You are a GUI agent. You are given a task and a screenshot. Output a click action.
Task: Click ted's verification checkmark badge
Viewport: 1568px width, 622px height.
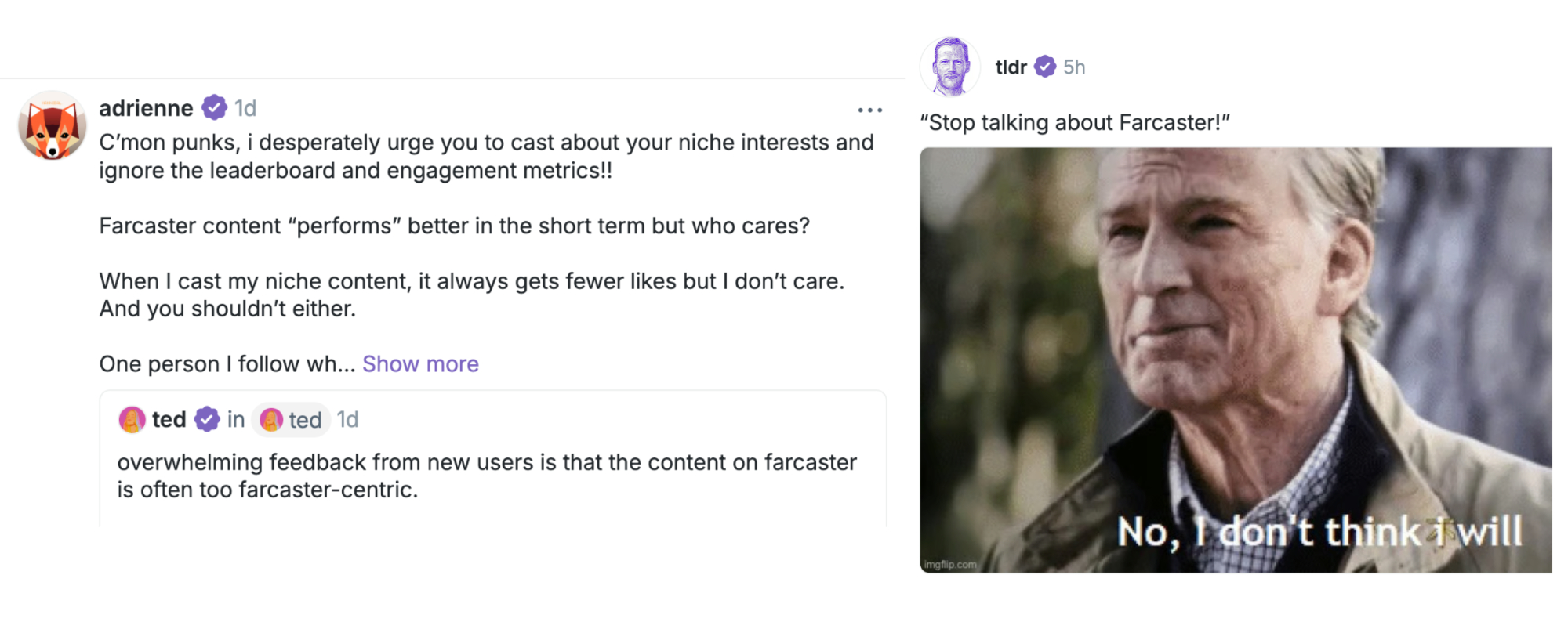[205, 419]
